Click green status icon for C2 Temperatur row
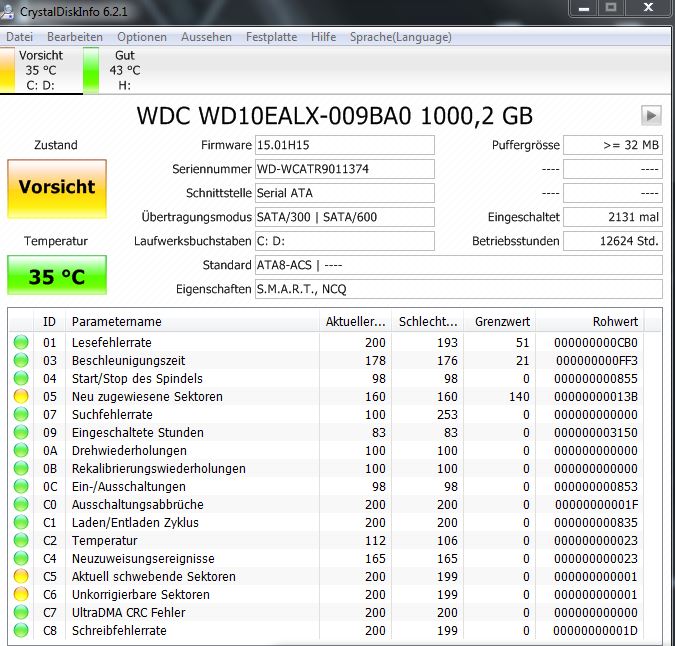 pyautogui.click(x=21, y=541)
